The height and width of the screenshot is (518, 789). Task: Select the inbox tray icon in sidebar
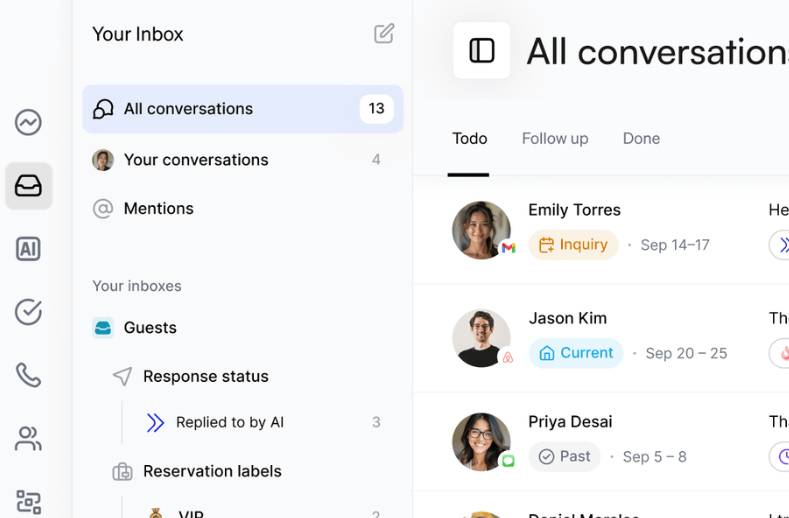click(x=29, y=186)
